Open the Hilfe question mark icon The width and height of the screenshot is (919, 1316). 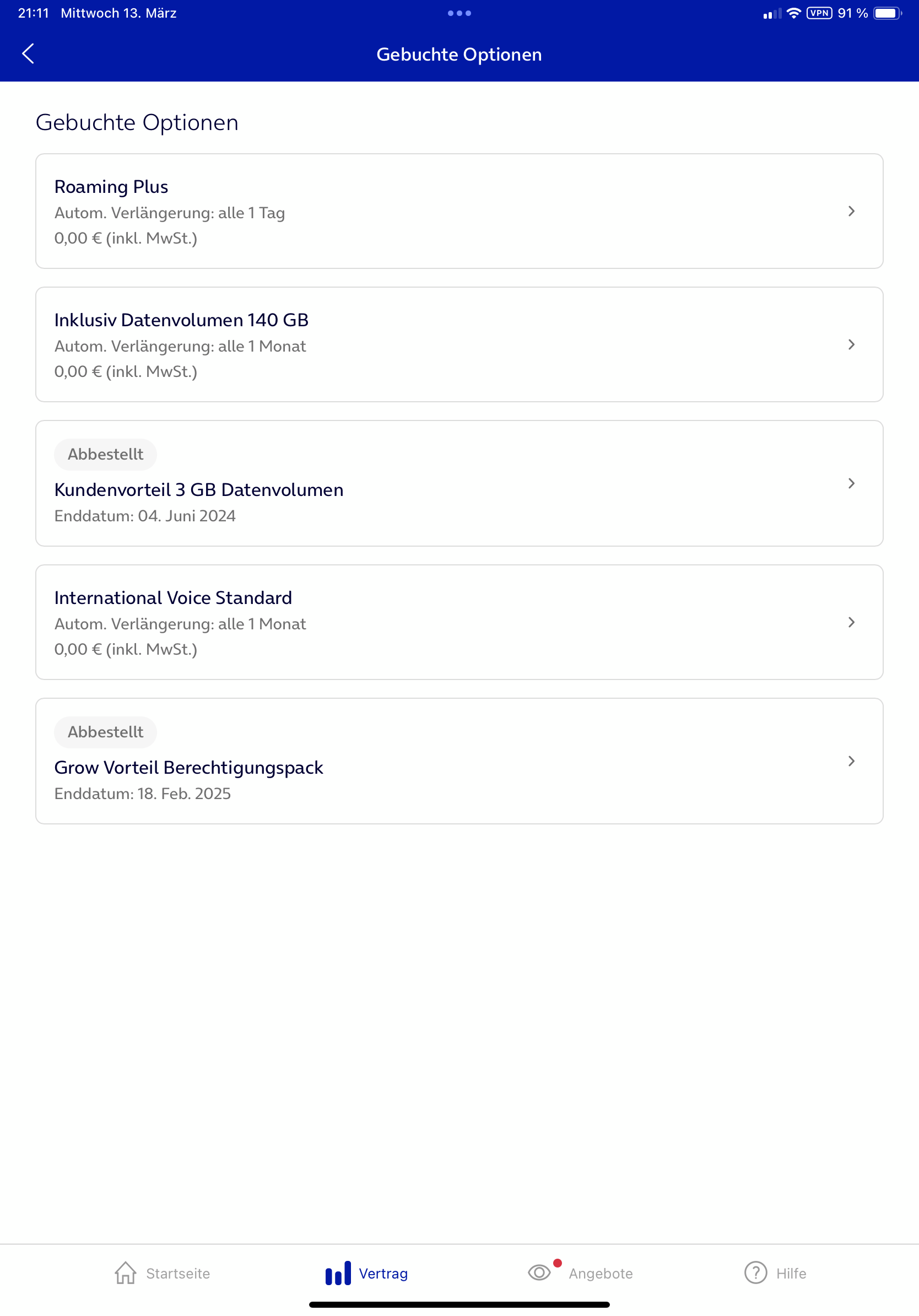756,1272
